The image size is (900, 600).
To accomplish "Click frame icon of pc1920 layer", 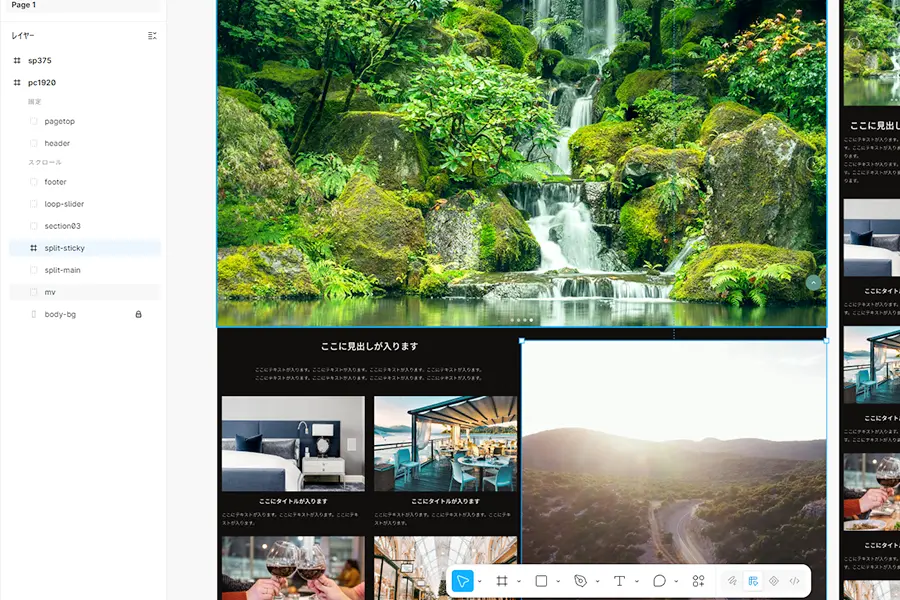I will coord(17,82).
